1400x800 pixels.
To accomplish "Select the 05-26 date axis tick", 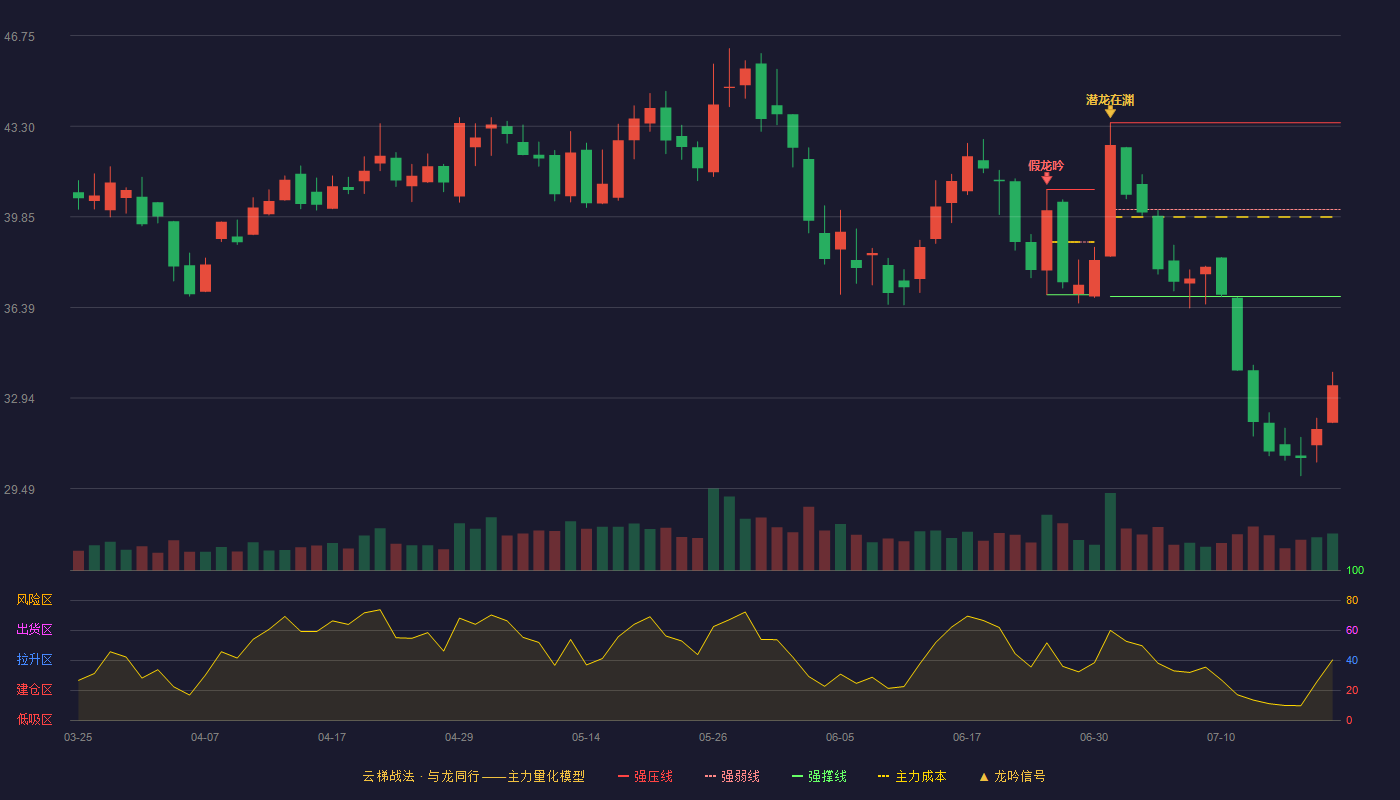I will coord(713,737).
